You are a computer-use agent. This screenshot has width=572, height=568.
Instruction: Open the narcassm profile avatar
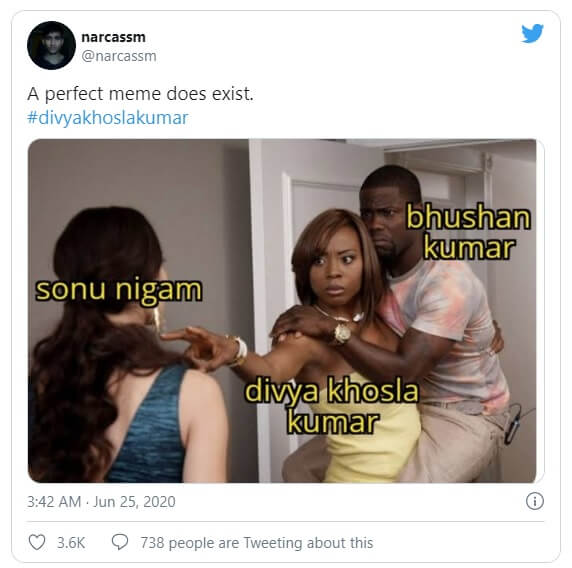tap(51, 46)
